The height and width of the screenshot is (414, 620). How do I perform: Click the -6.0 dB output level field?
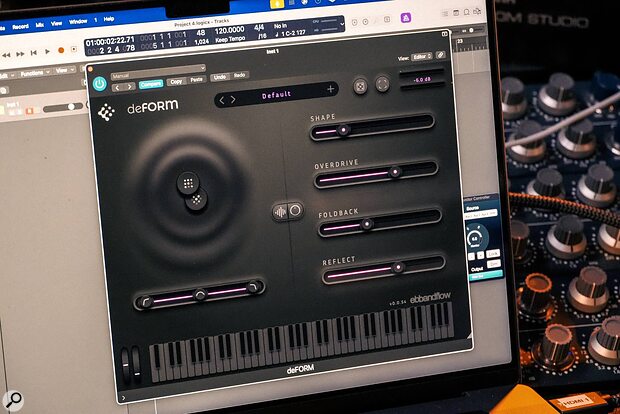422,80
